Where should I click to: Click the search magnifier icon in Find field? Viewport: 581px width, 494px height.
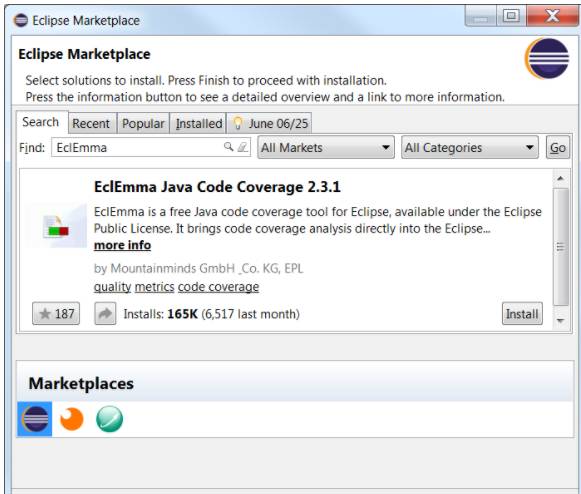point(229,147)
